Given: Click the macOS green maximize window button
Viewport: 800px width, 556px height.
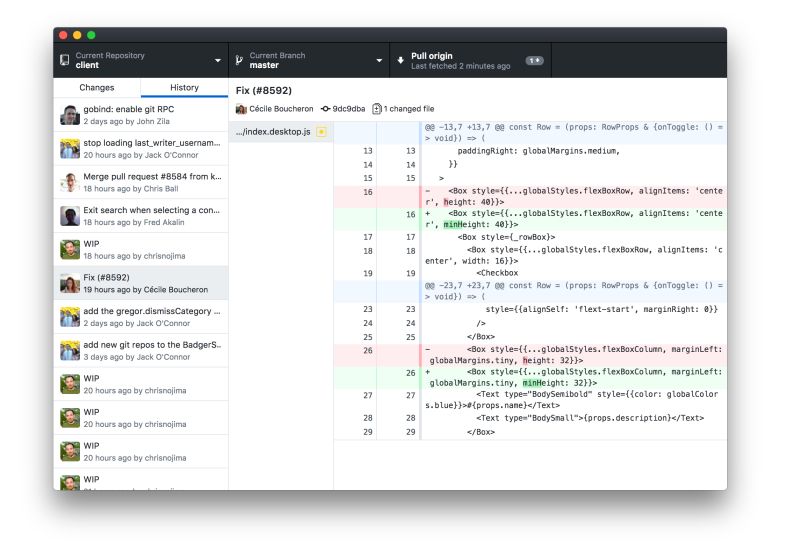Looking at the screenshot, I should pyautogui.click(x=91, y=35).
